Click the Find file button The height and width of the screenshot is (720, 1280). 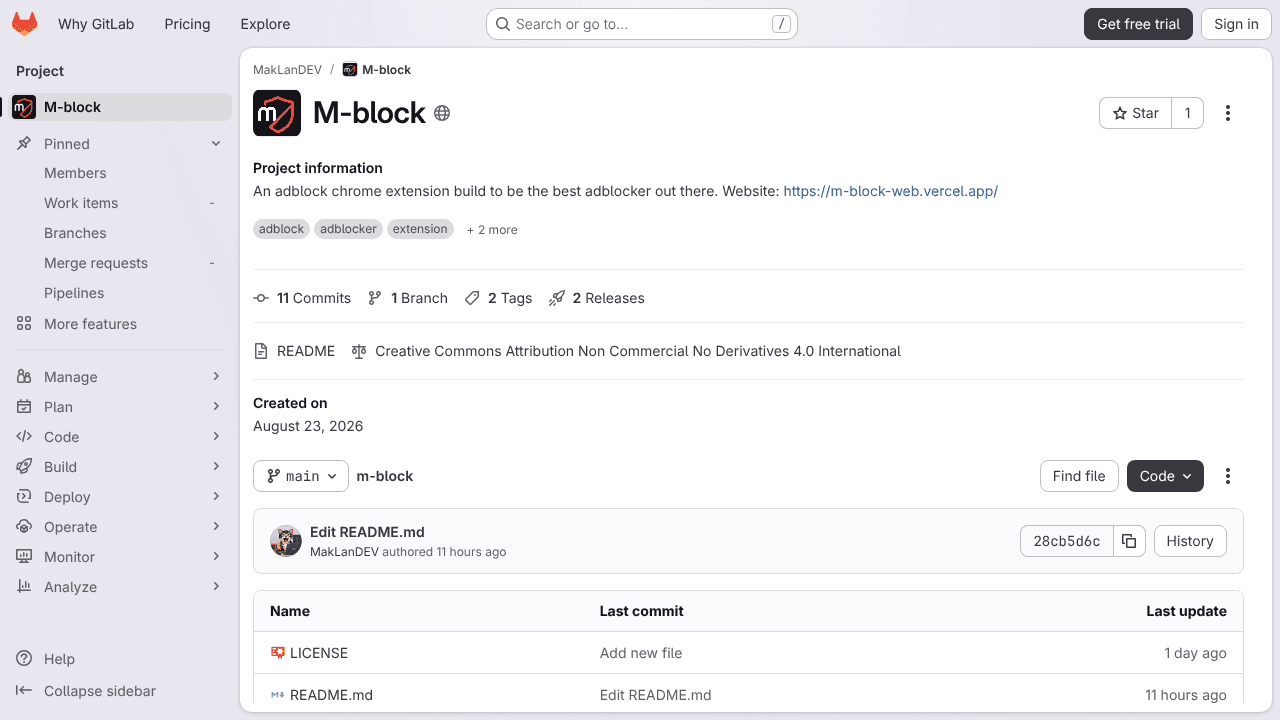pos(1079,476)
